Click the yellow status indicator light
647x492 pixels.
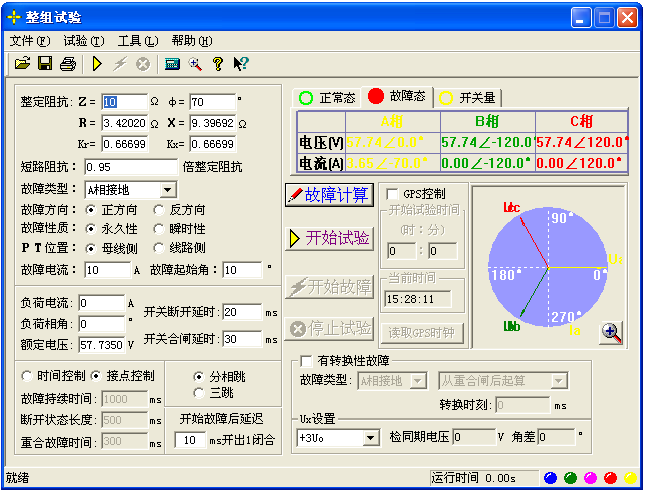click(630, 478)
